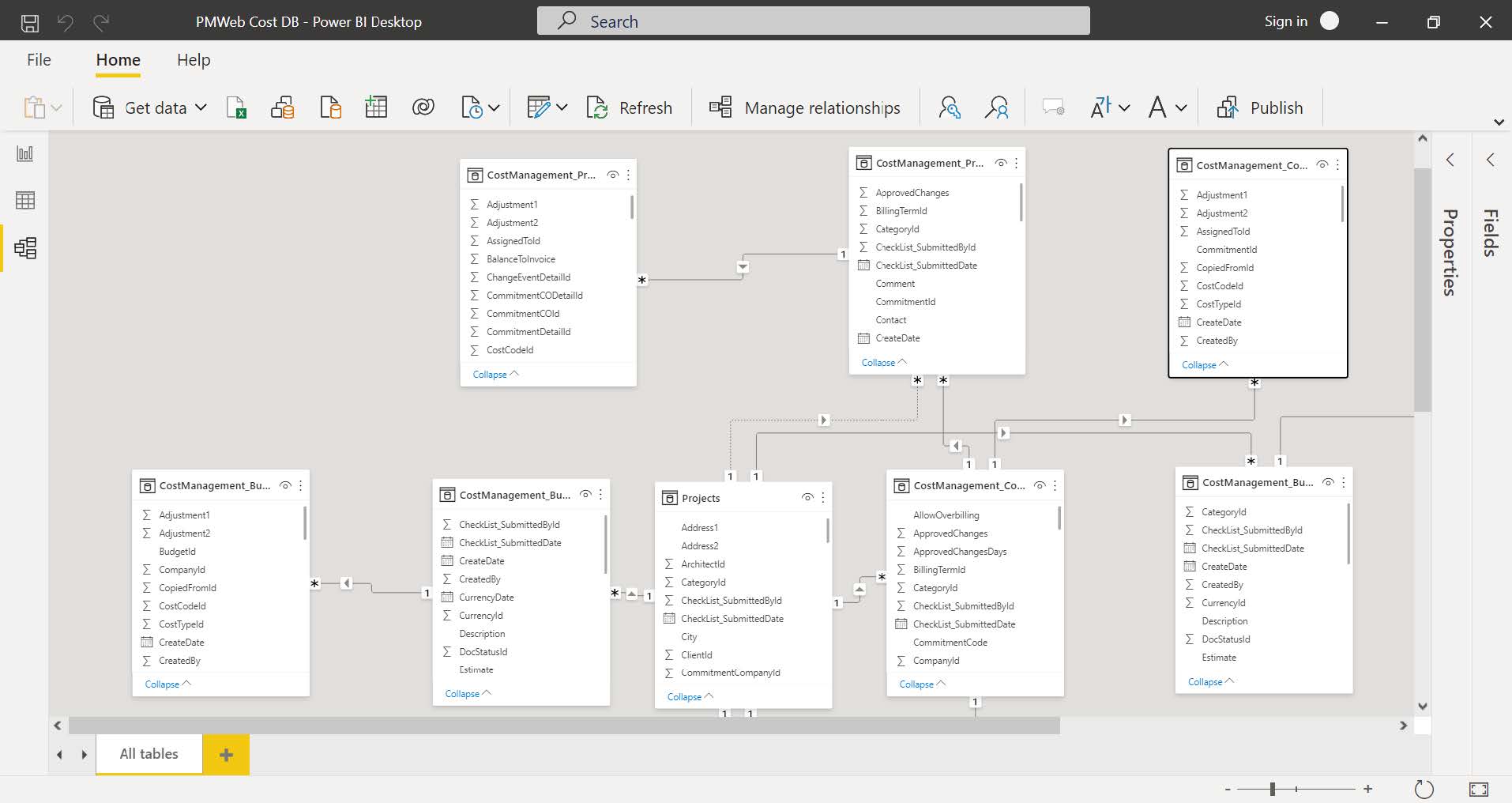This screenshot has width=1512, height=803.
Task: Click the Search box
Action: click(813, 21)
